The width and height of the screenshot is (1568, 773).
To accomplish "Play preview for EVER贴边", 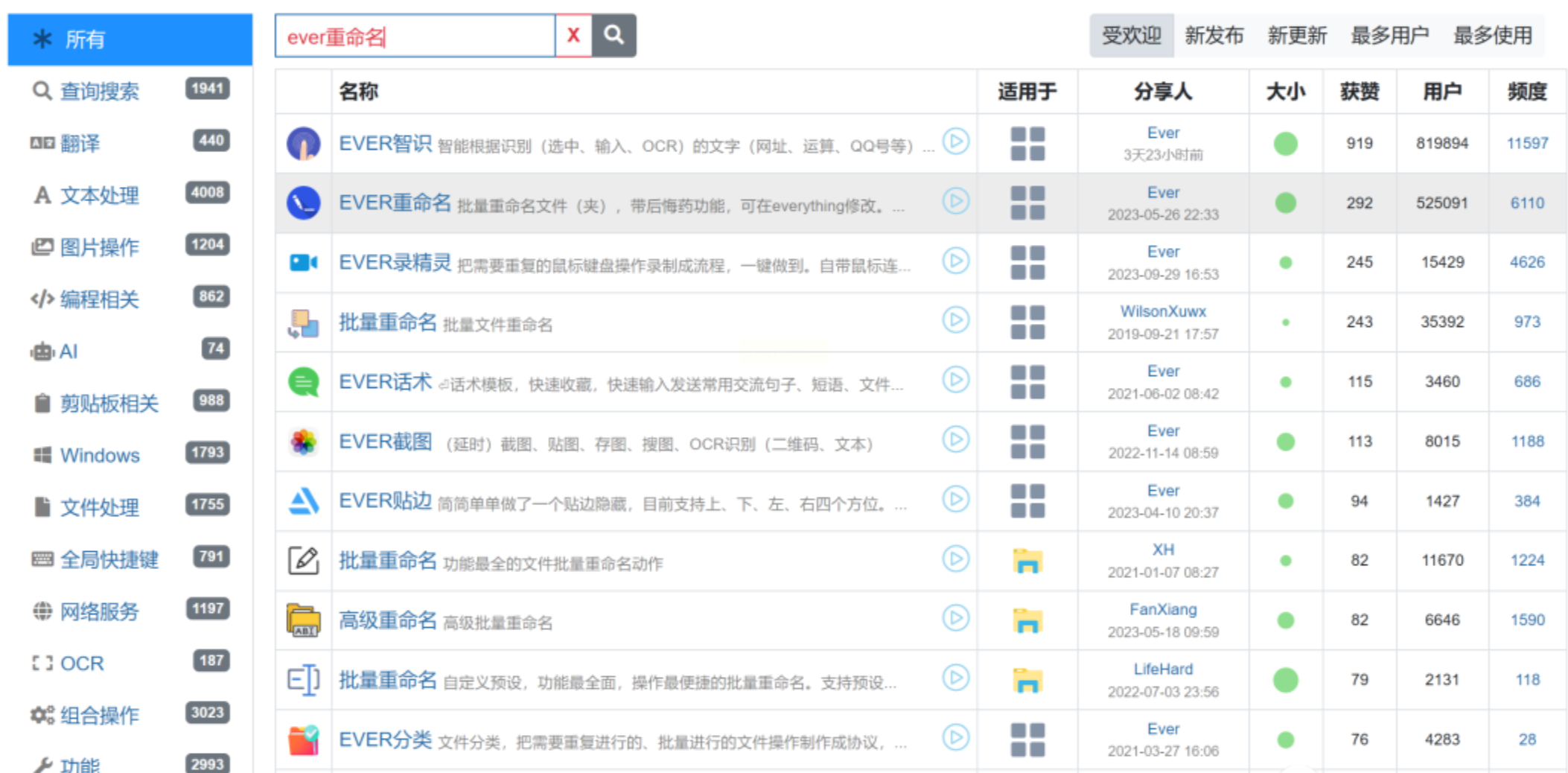I will pyautogui.click(x=956, y=499).
